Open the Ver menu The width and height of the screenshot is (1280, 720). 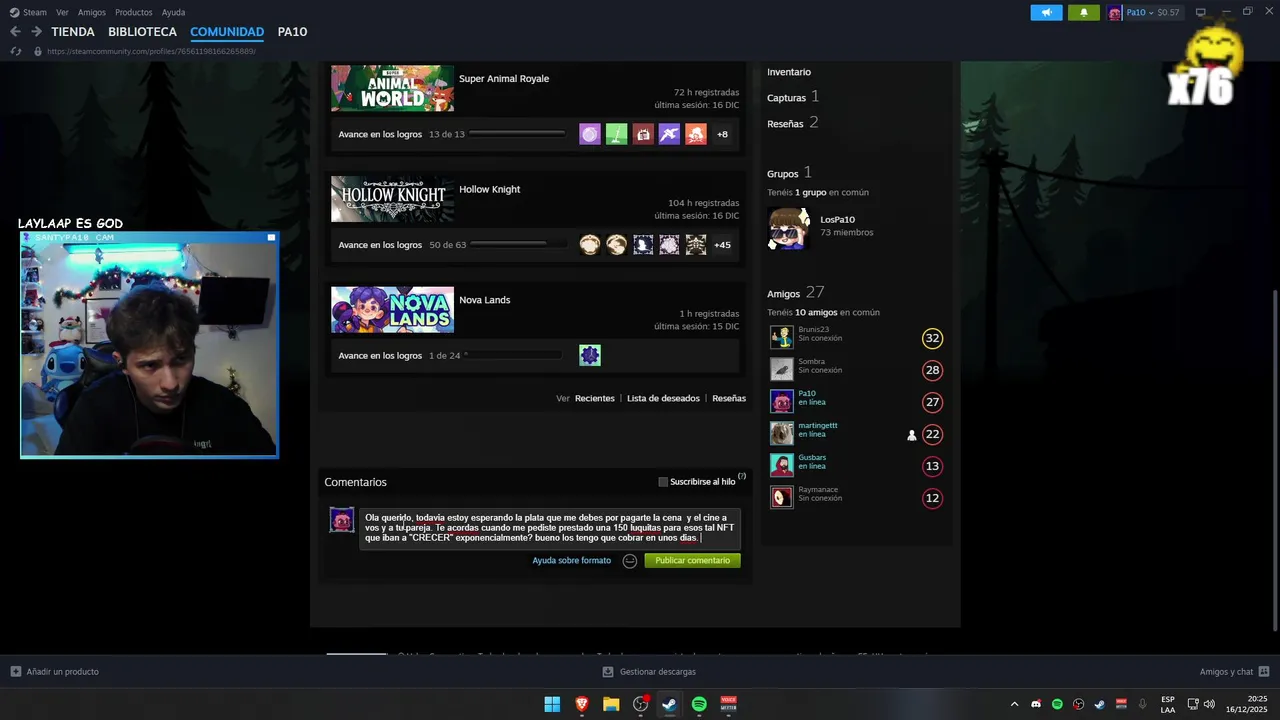pyautogui.click(x=62, y=12)
